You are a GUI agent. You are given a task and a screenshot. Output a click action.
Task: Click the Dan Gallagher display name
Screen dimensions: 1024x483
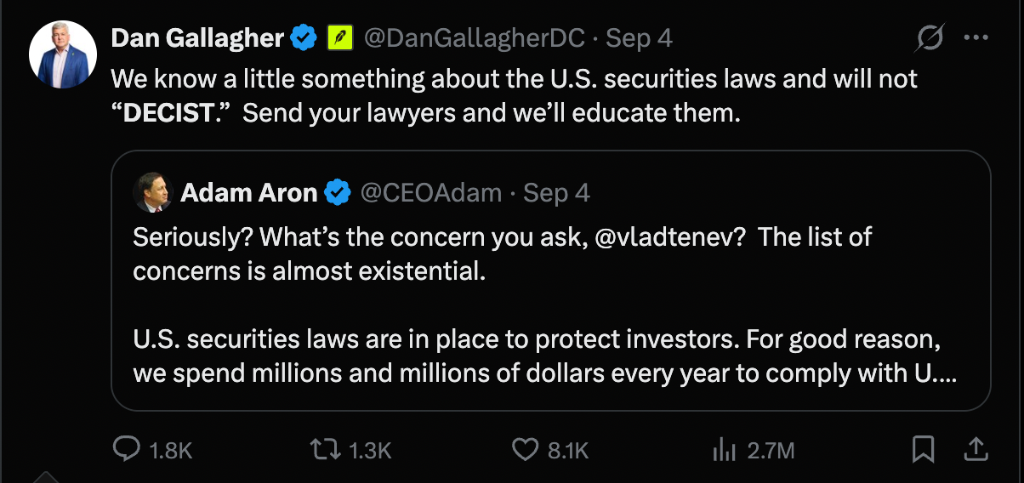click(x=197, y=39)
